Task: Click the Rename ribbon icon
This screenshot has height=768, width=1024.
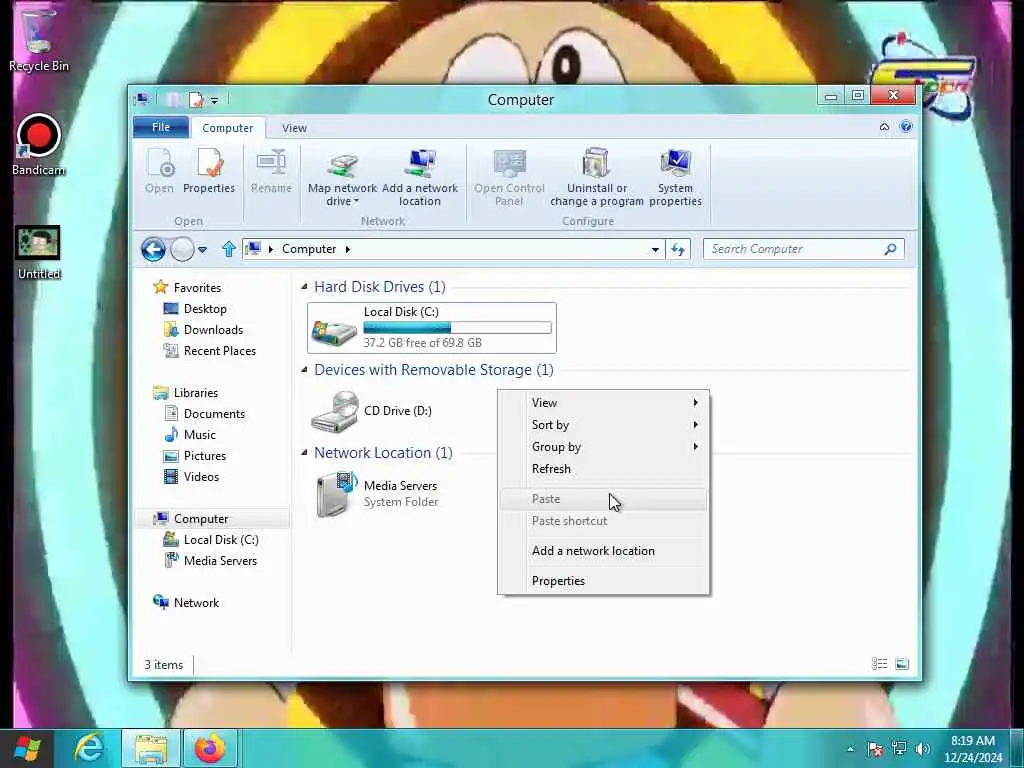Action: (272, 163)
